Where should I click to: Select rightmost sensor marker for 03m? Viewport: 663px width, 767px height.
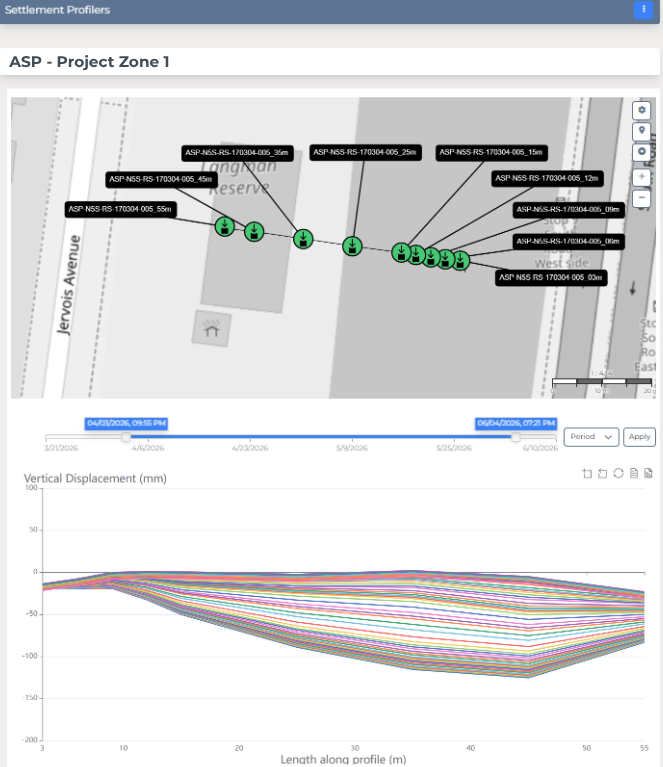tap(460, 261)
